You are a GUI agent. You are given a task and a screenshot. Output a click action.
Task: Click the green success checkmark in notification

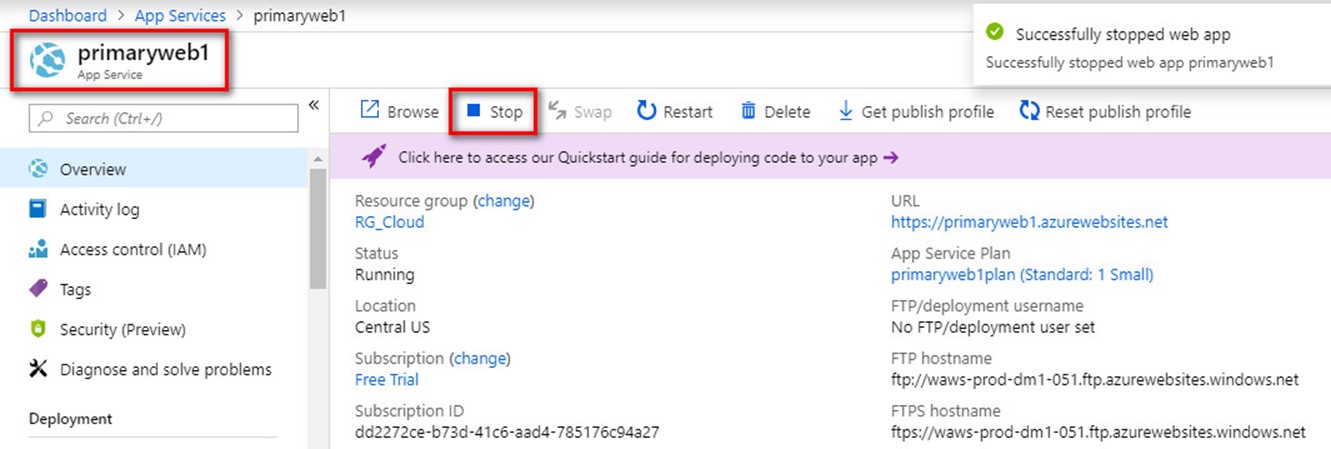point(994,33)
